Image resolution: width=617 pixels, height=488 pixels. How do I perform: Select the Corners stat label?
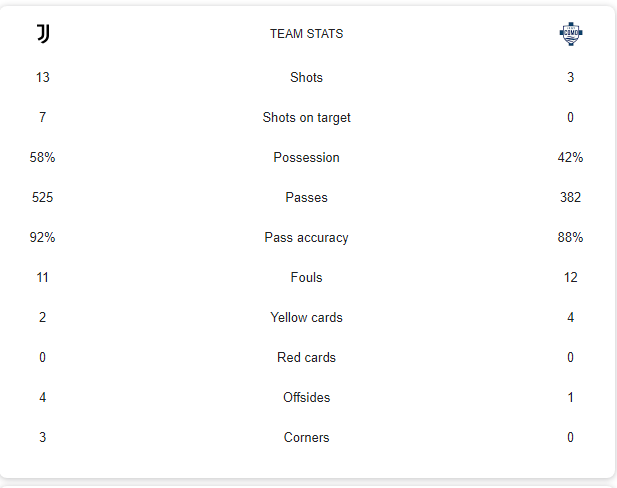click(x=306, y=437)
